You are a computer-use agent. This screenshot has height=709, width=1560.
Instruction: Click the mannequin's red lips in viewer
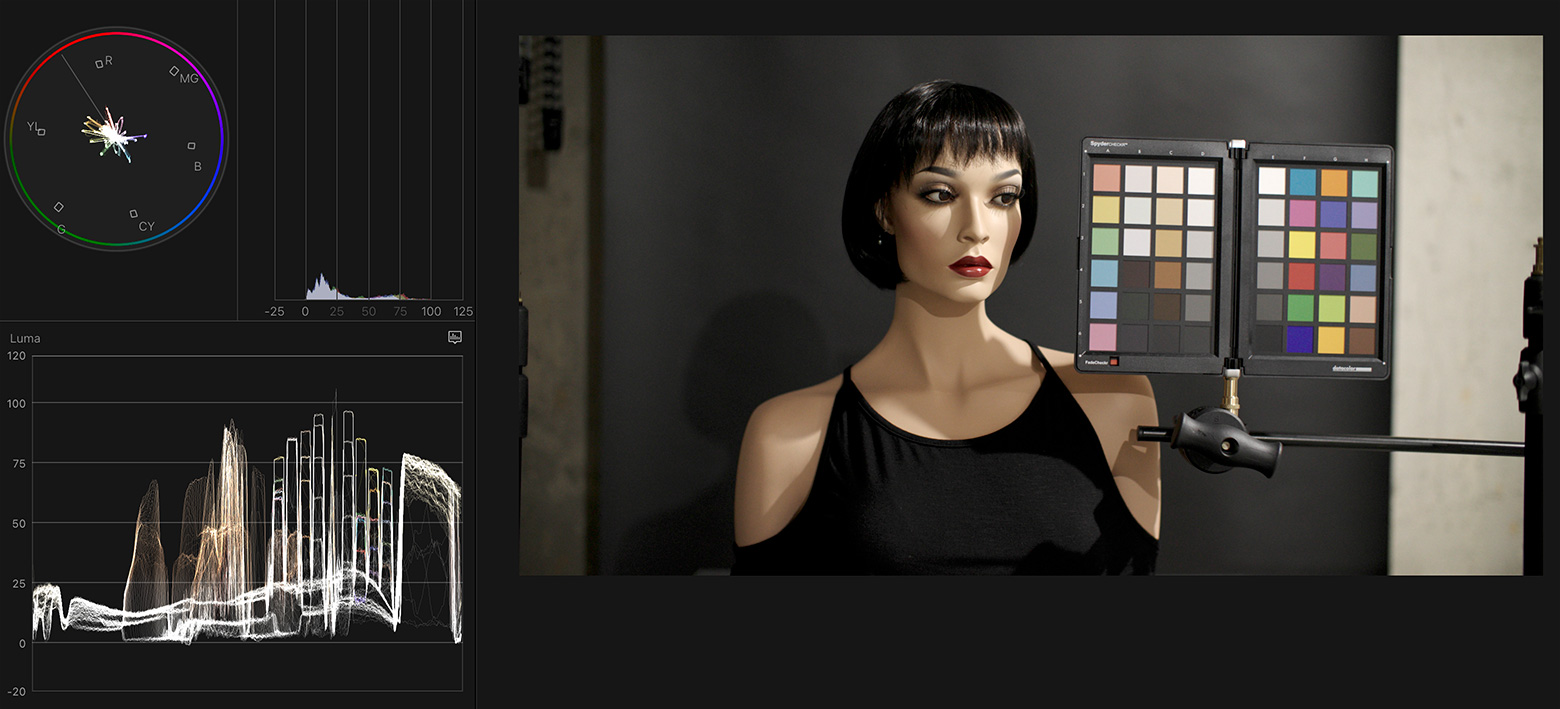pos(970,265)
